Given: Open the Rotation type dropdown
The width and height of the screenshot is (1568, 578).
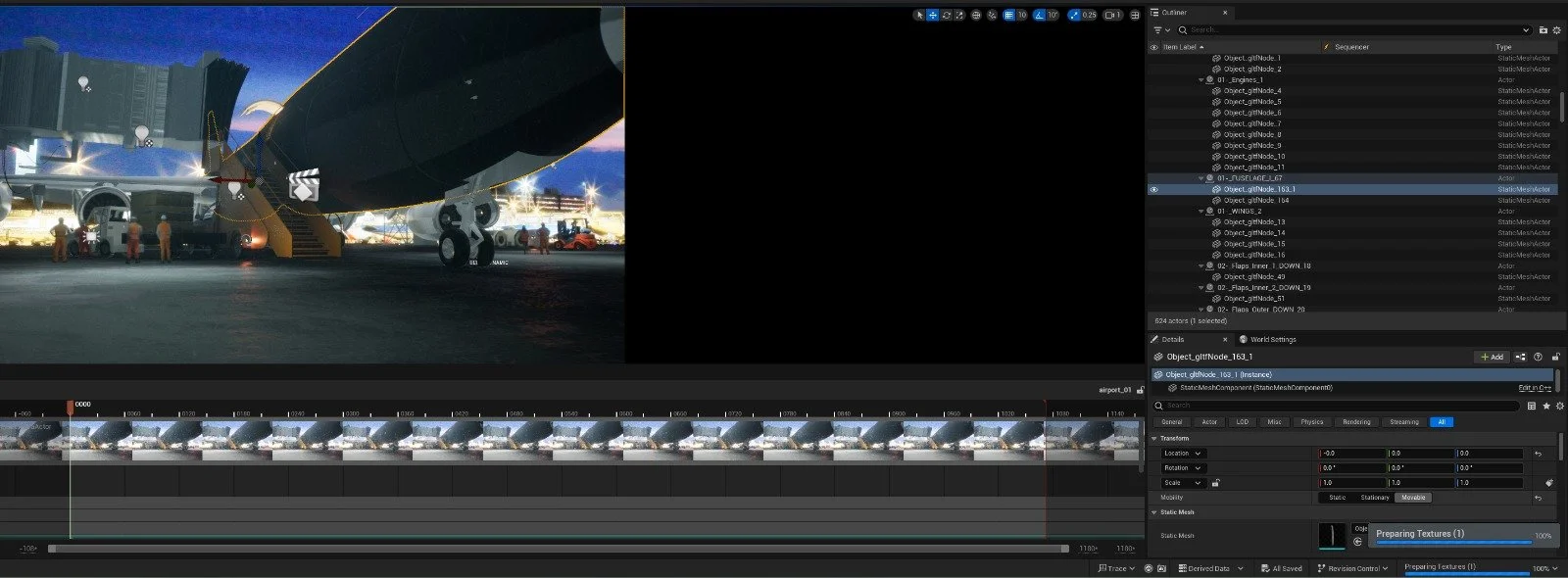Looking at the screenshot, I should 1182,468.
